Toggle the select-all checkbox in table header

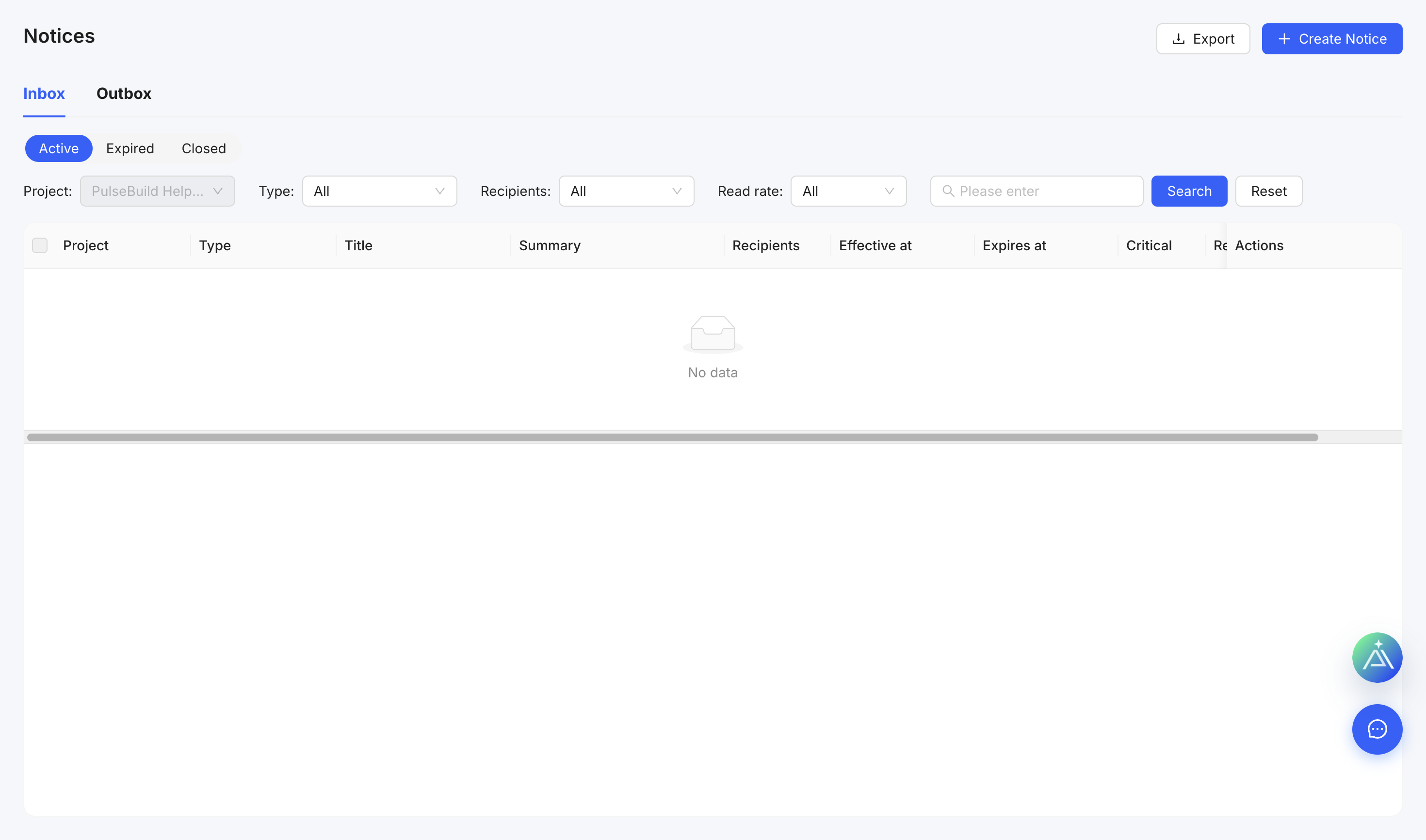pos(40,246)
